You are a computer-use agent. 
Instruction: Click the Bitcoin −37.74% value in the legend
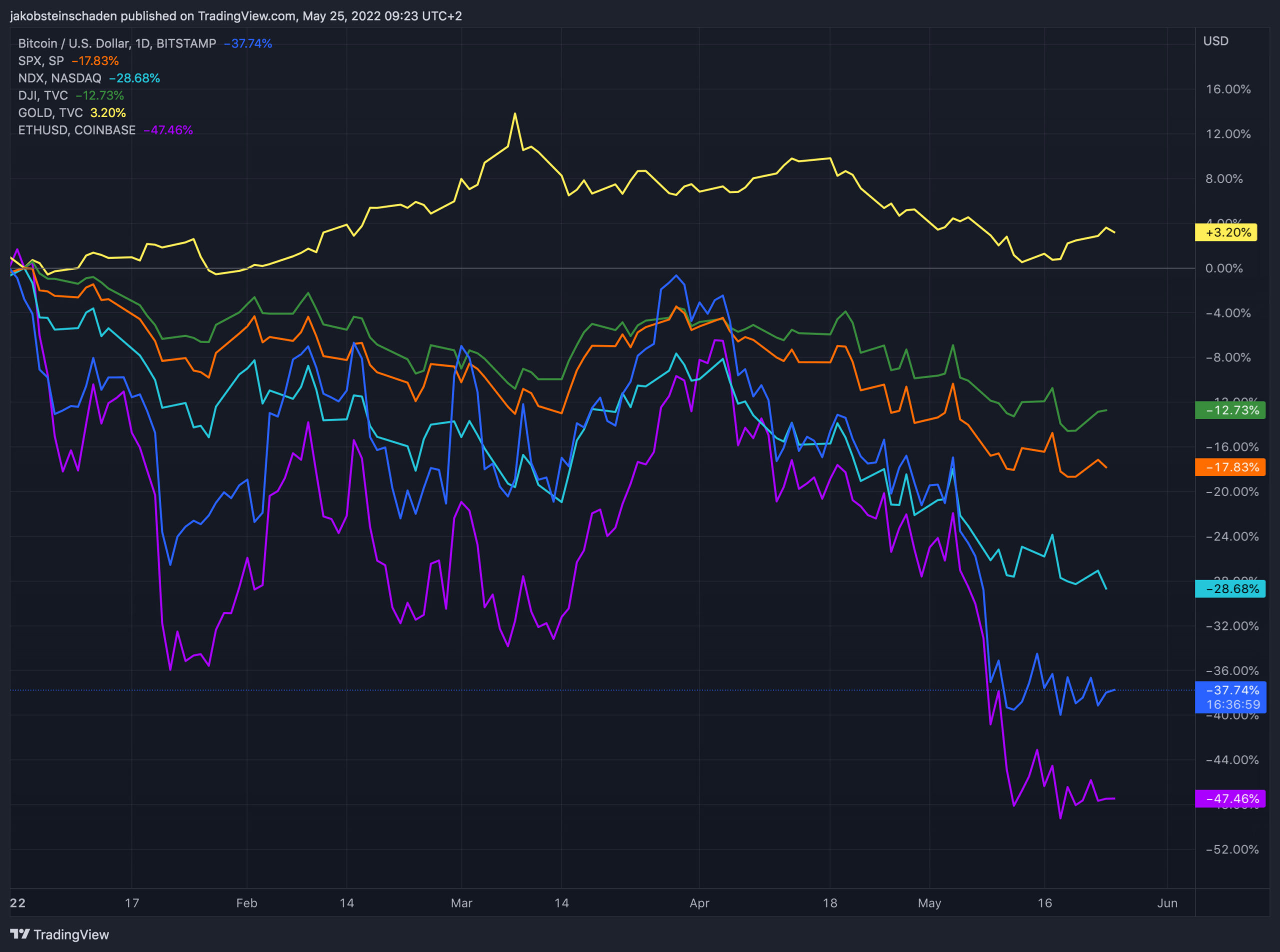coord(248,43)
